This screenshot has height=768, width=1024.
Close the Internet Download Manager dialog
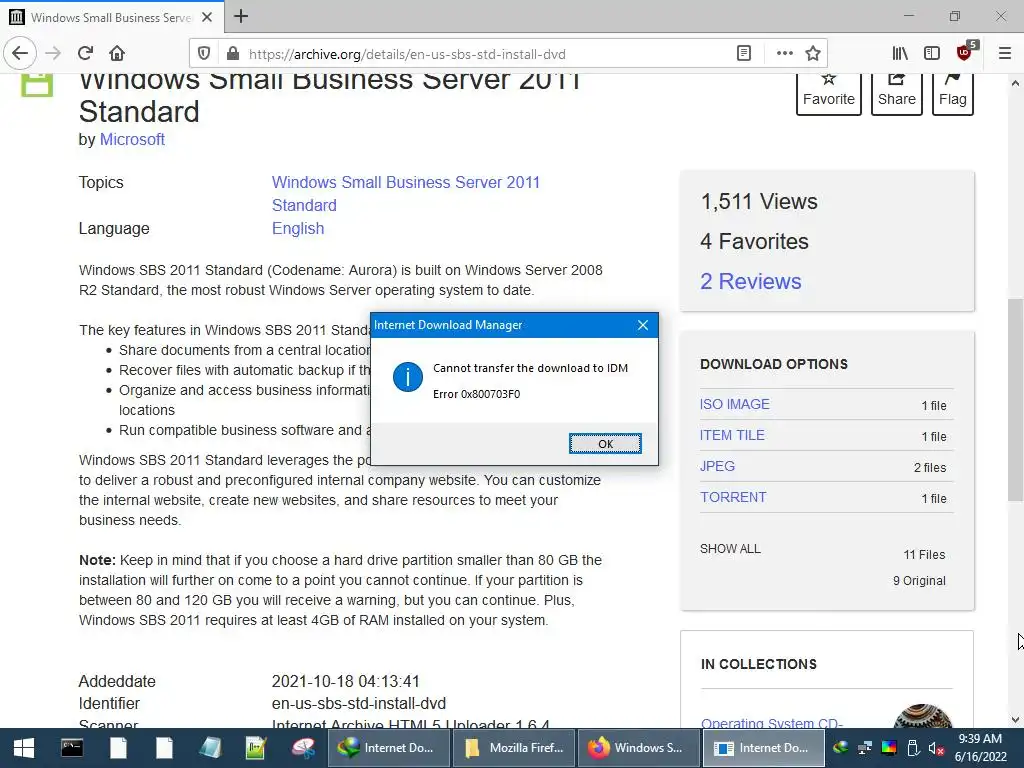[643, 325]
